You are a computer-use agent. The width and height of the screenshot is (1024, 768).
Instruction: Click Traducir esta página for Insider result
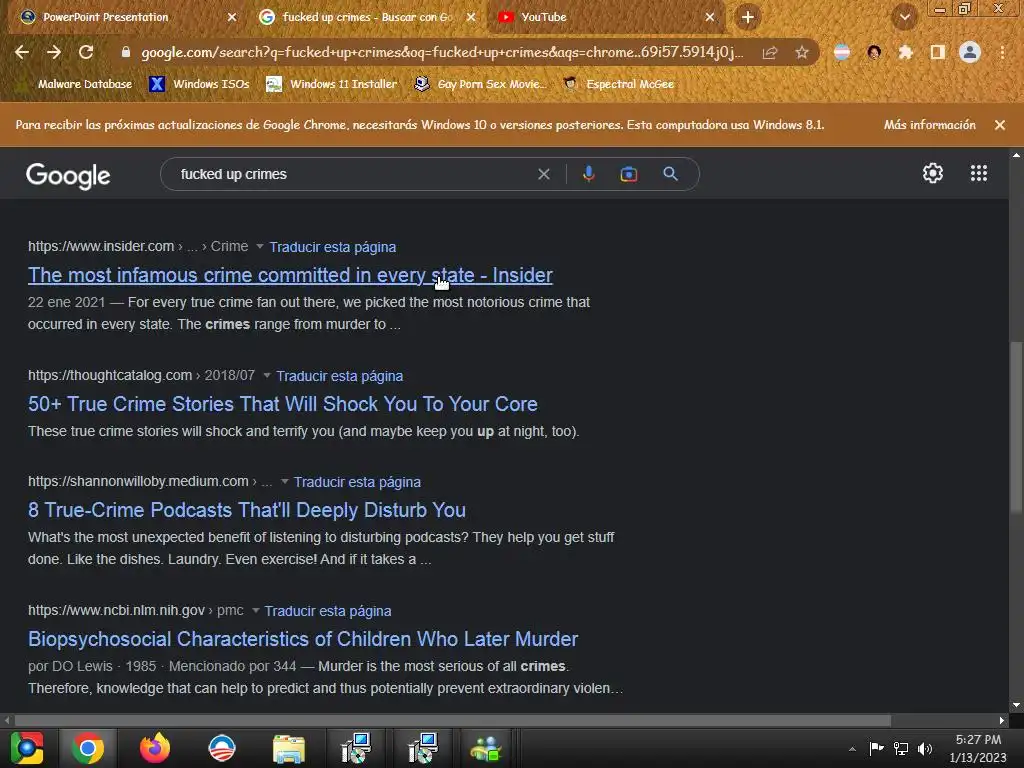pyautogui.click(x=332, y=247)
